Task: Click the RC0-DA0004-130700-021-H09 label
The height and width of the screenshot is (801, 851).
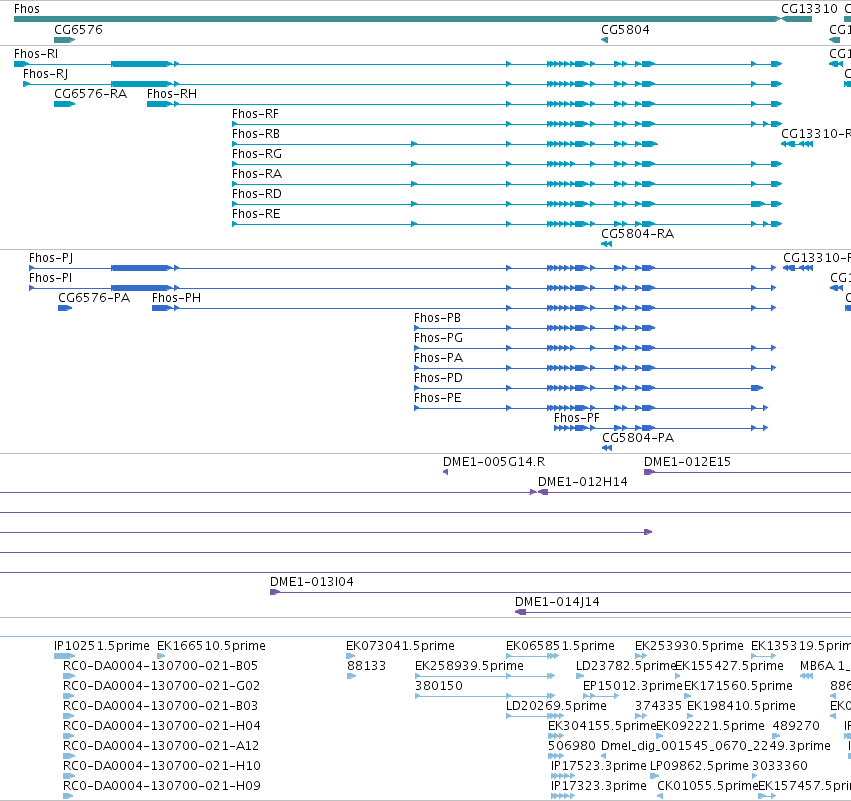Action: (162, 786)
